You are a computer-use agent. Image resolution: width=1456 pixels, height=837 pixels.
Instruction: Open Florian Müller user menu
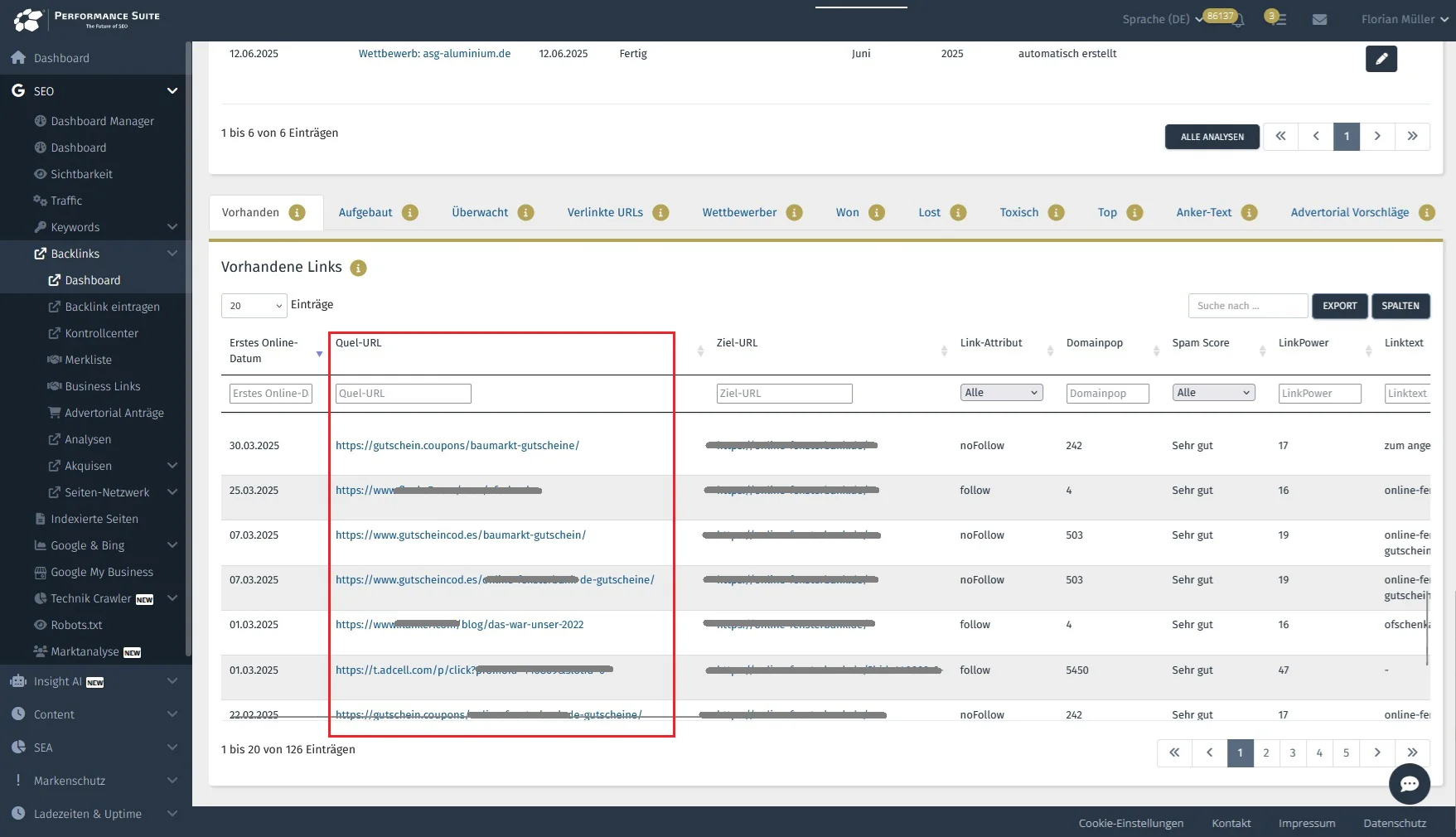point(1404,19)
